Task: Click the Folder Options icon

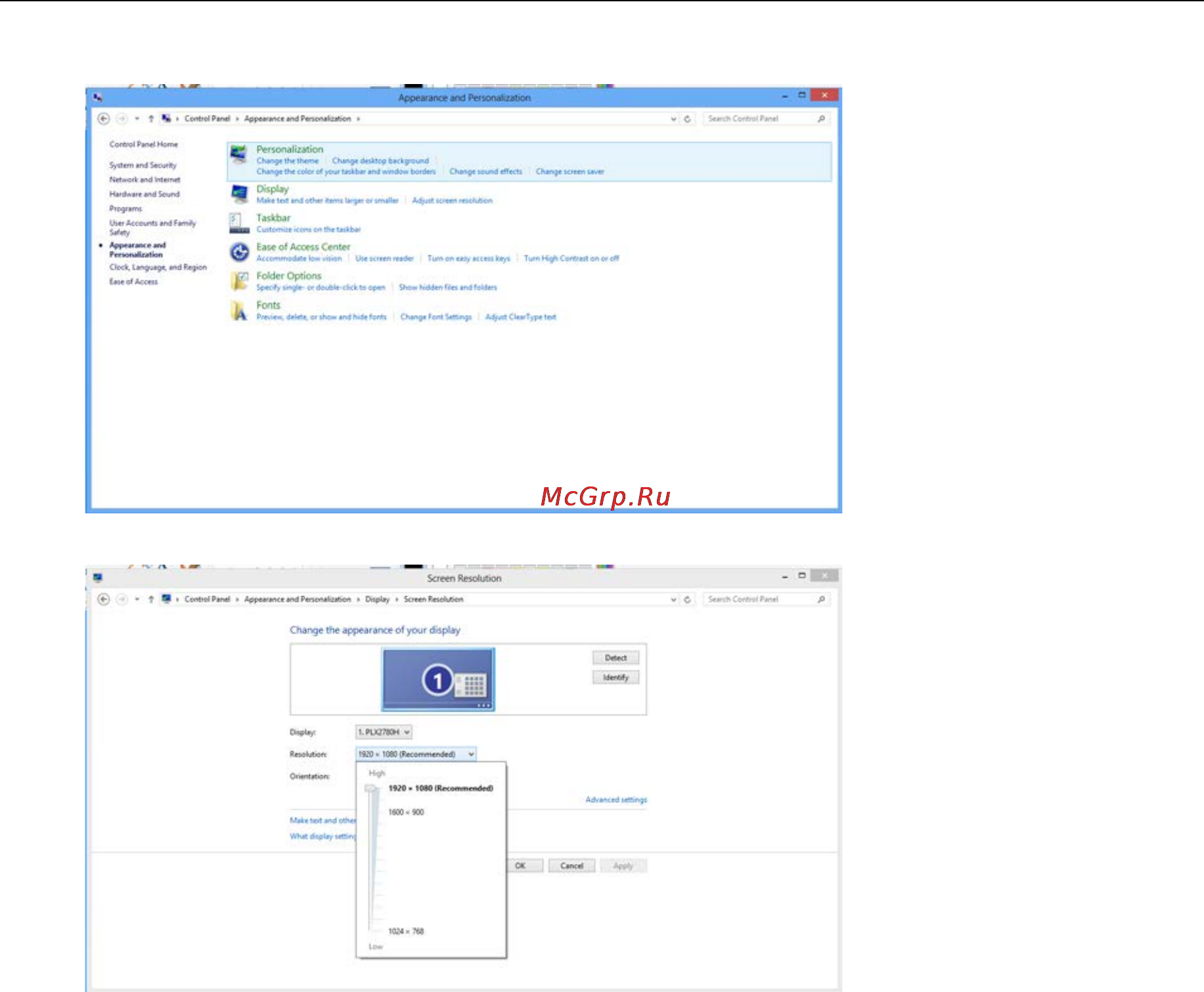Action: (239, 281)
